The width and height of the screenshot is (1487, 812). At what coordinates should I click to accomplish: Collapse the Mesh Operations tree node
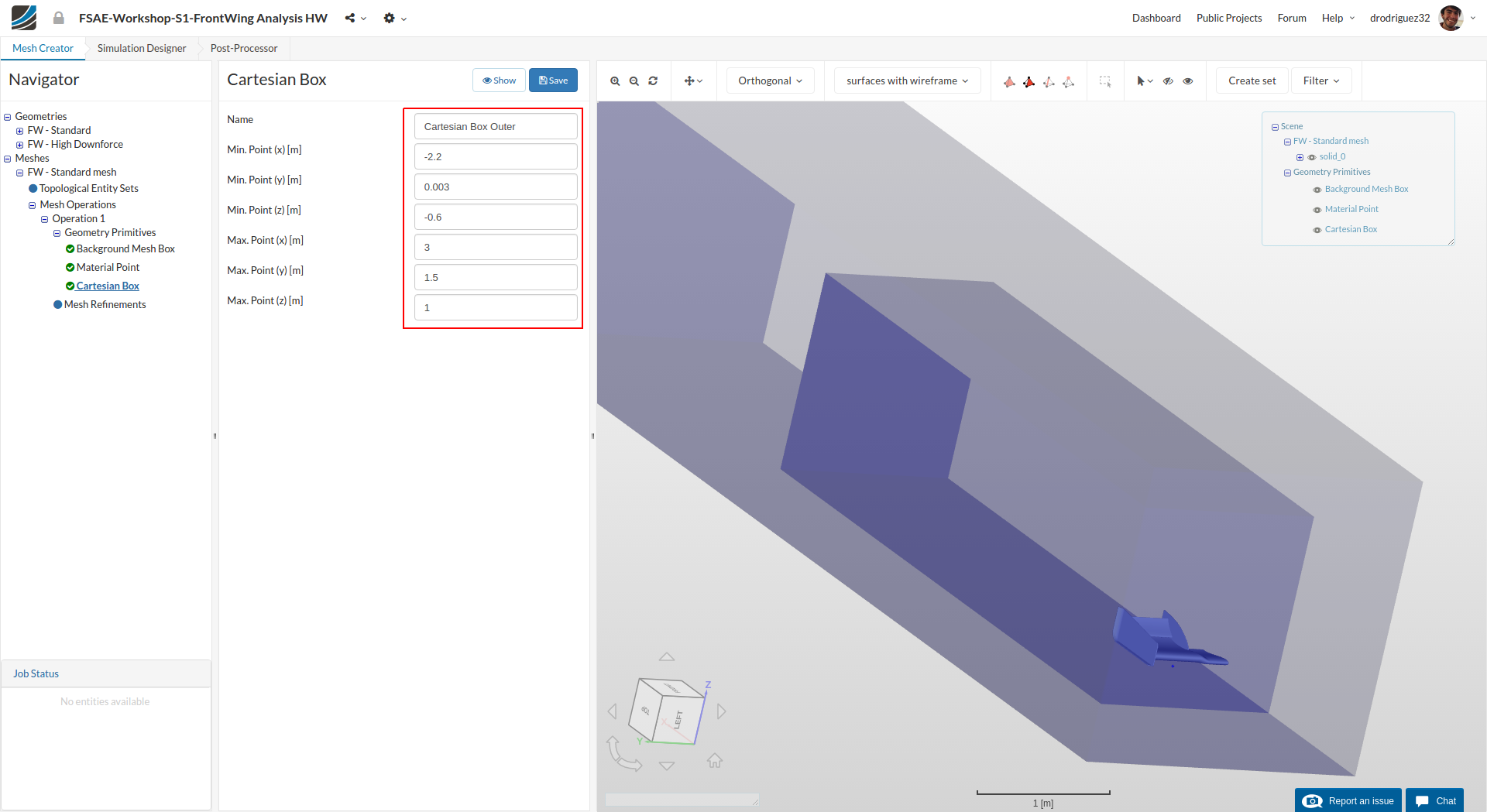[x=33, y=205]
